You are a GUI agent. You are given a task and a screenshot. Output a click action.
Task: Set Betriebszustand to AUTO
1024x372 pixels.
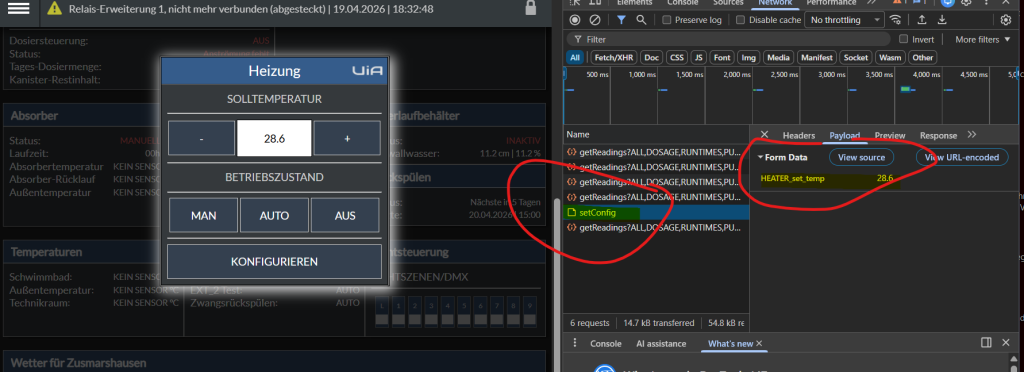[x=274, y=215]
